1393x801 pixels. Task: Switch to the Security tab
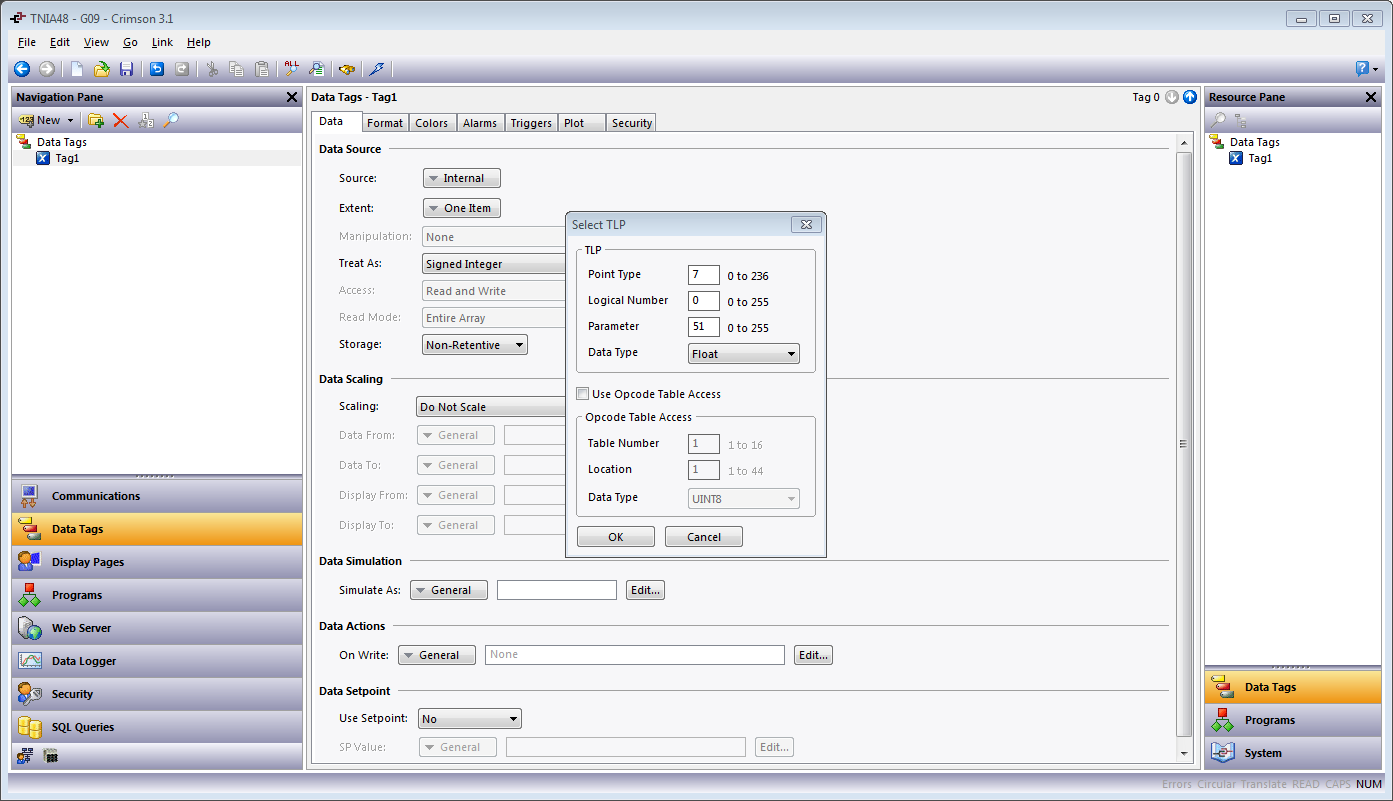pos(632,123)
